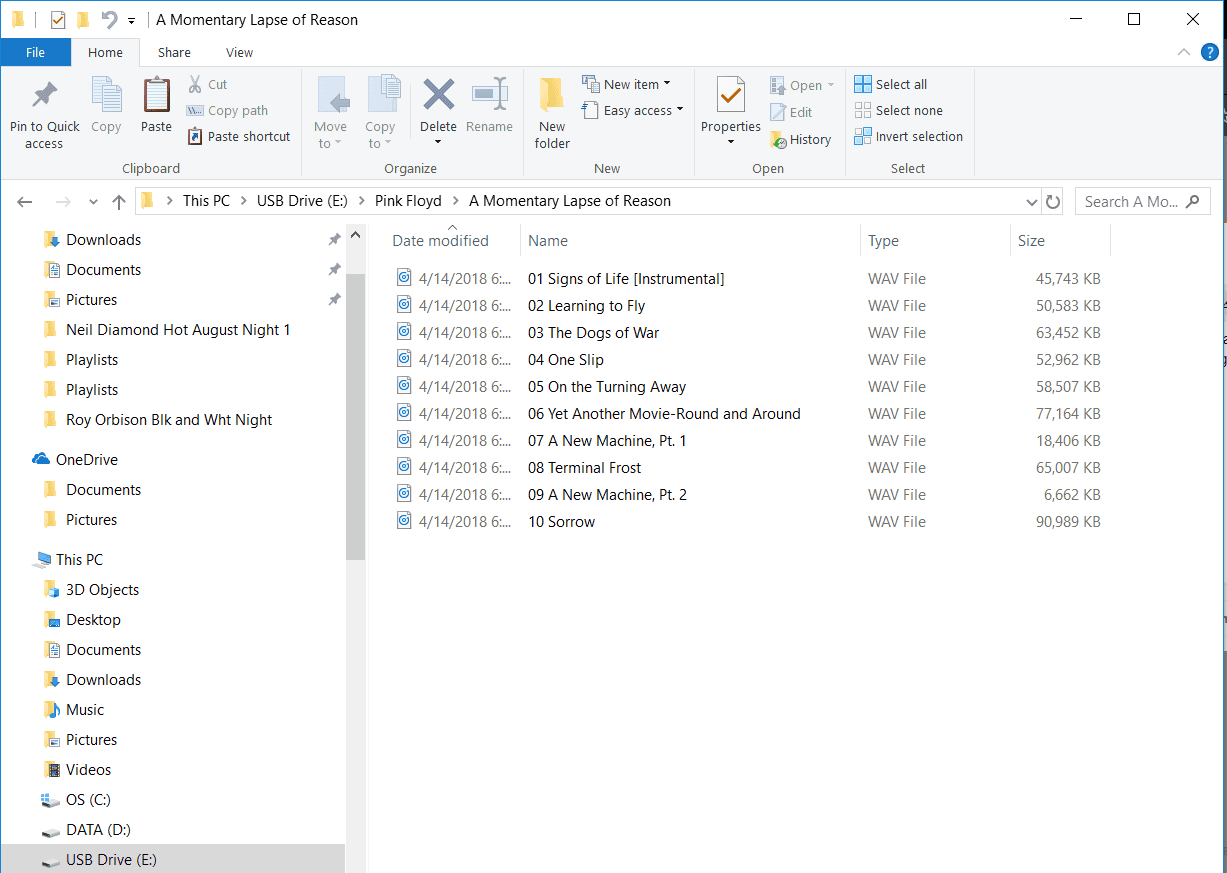Viewport: 1227px width, 873px height.
Task: Click the Delete red X icon
Action: tap(438, 95)
